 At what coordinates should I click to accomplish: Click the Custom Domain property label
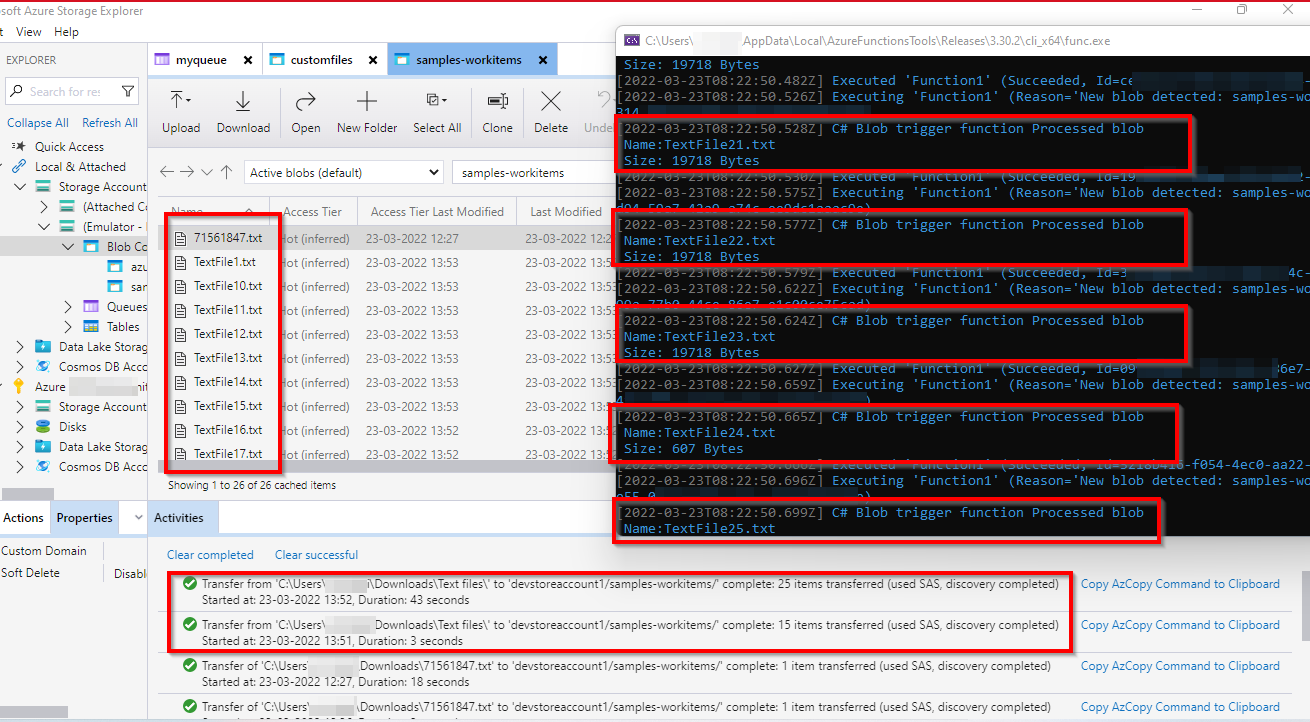44,551
